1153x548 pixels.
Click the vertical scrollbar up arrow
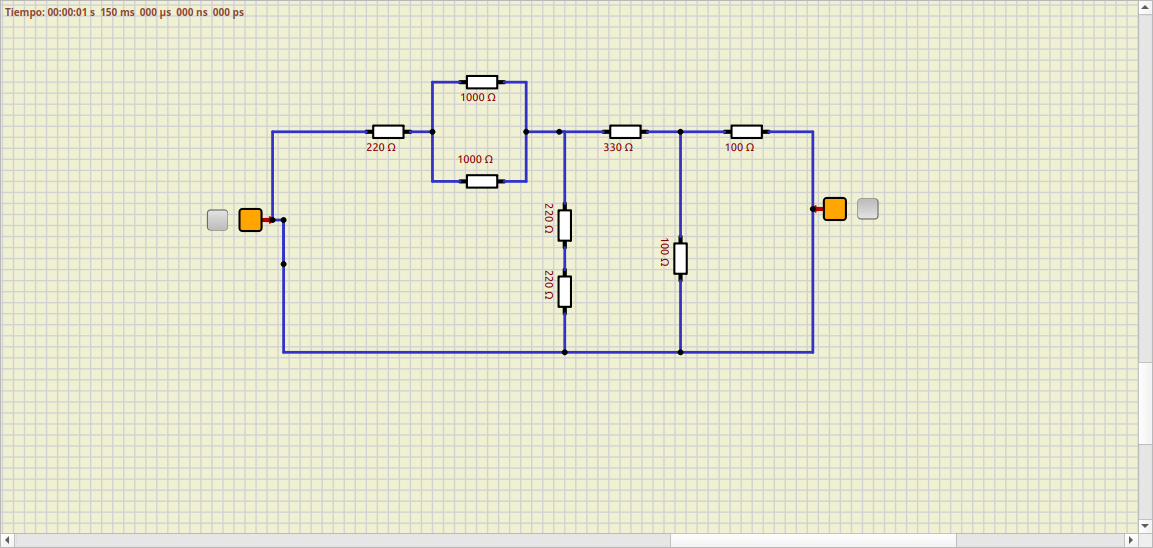click(1145, 8)
